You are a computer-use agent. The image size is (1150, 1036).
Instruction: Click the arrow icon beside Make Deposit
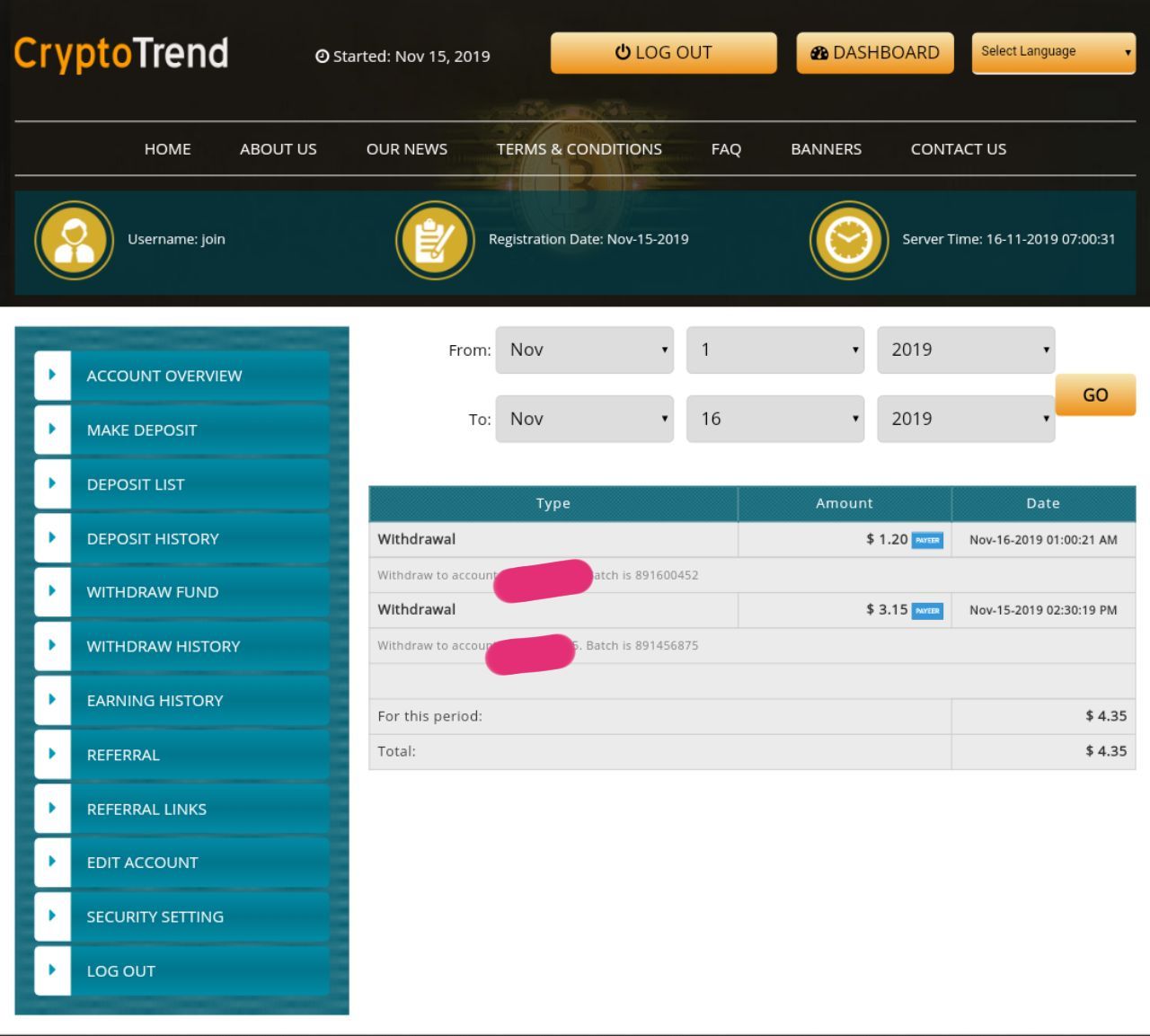[52, 429]
